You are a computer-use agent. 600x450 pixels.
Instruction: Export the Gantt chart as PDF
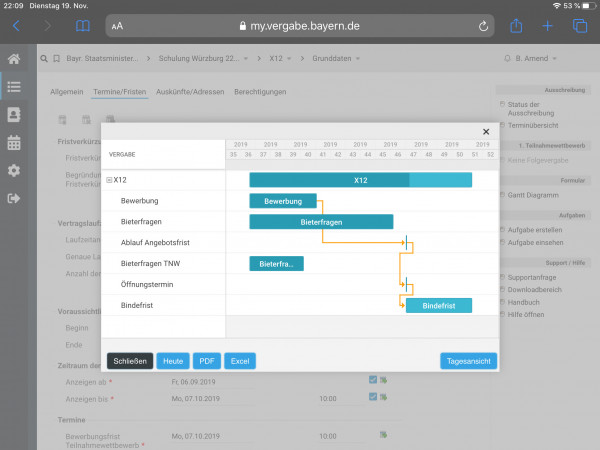click(206, 361)
